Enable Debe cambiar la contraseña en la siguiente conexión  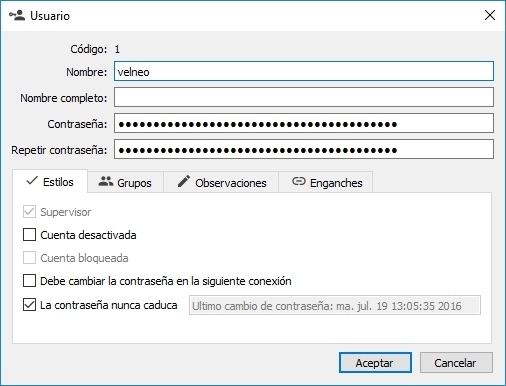(29, 281)
